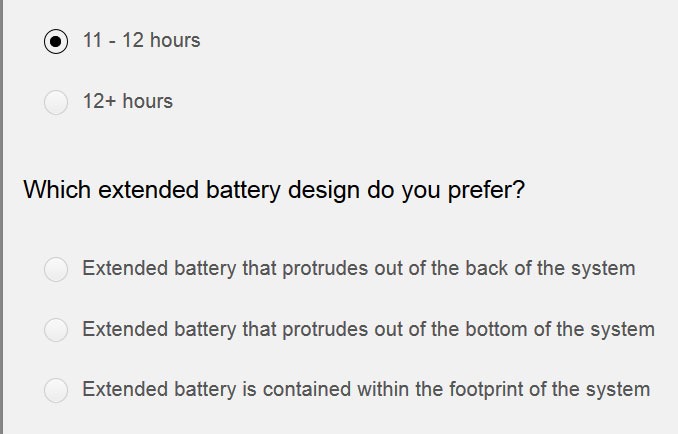Choose the "12+ hours" radio button
Screen dimensions: 678x434
[56, 102]
